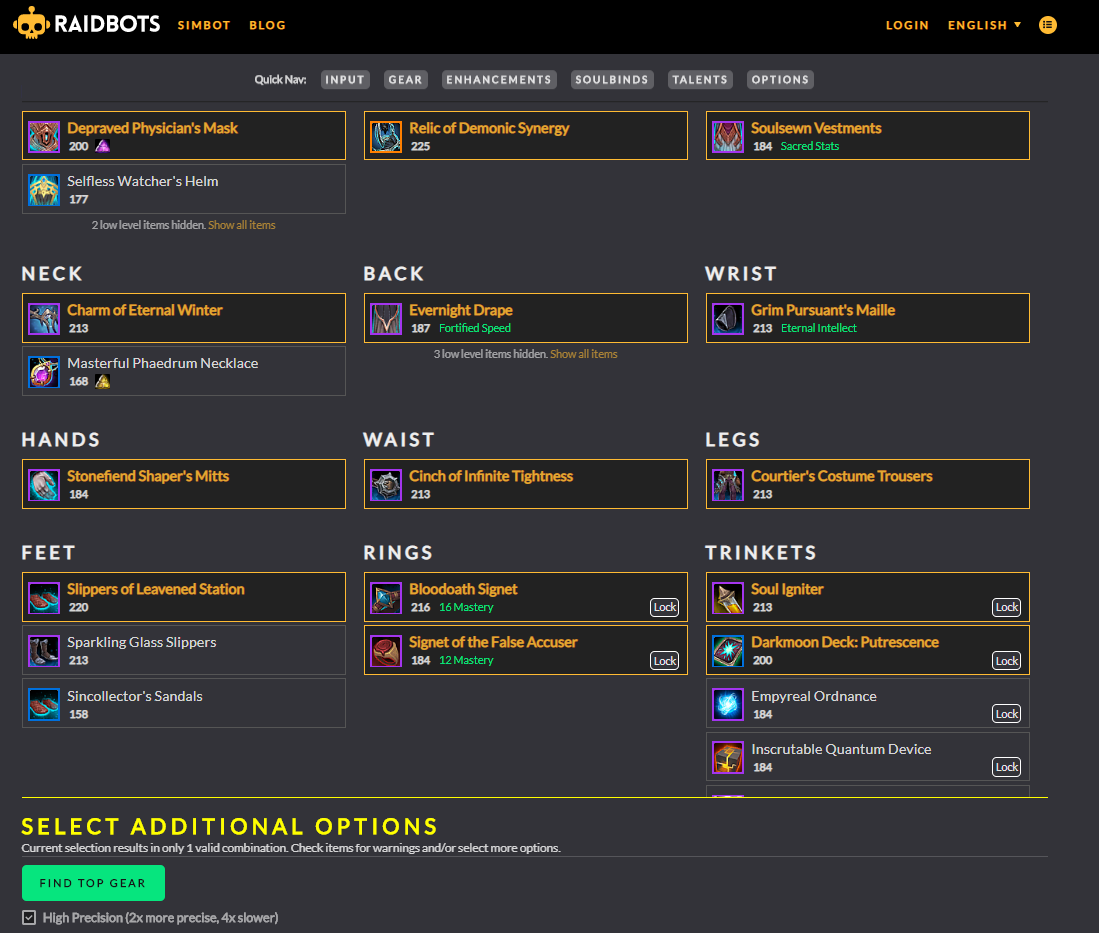Click Empyreal Ordnance item name
The width and height of the screenshot is (1099, 933).
(x=814, y=696)
